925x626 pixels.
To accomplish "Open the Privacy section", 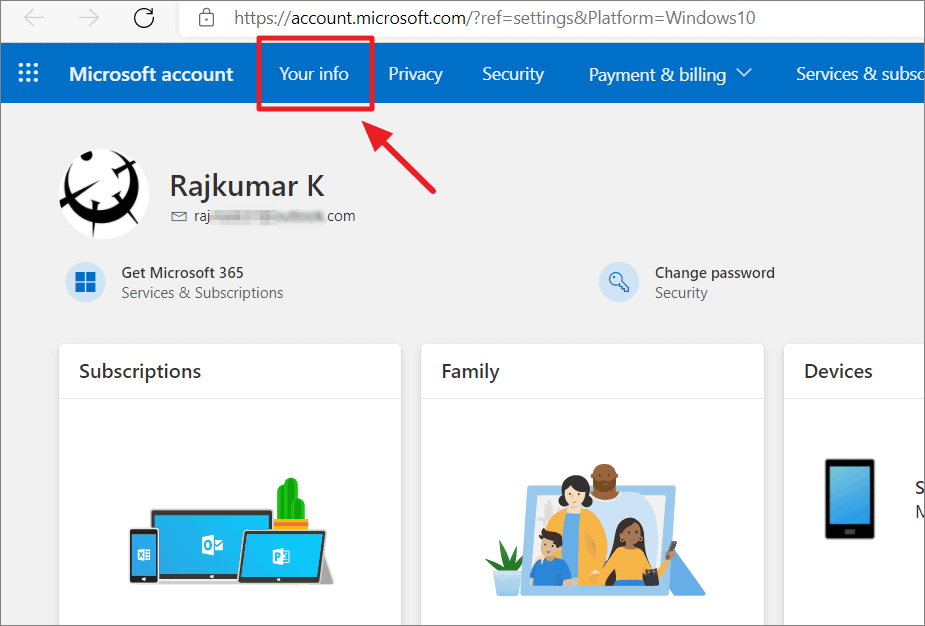I will pyautogui.click(x=415, y=73).
